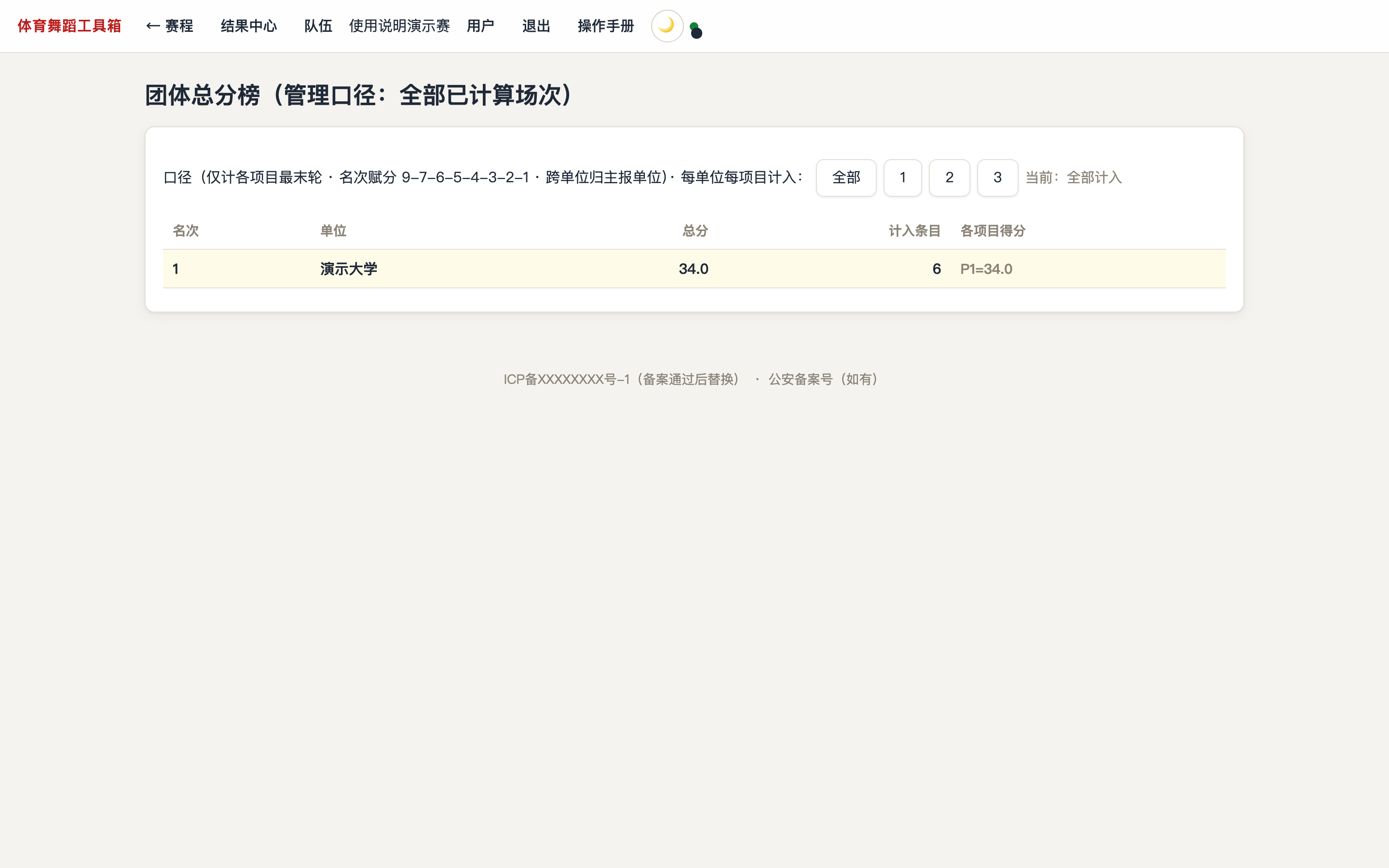The image size is (1389, 868).
Task: Click the total score 34.0 cell
Action: click(x=694, y=269)
